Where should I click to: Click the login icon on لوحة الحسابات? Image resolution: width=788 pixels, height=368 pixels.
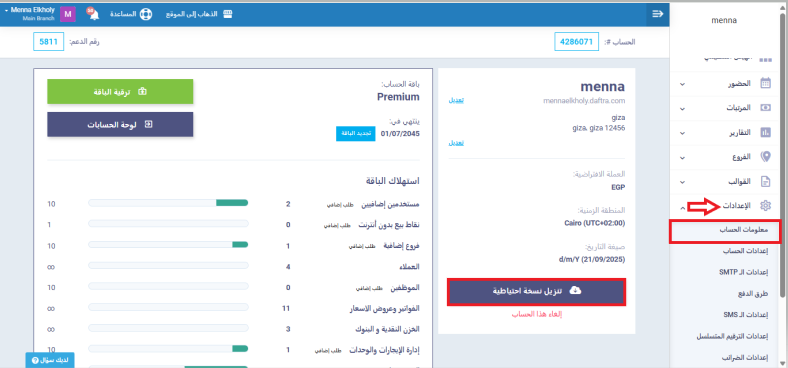[x=148, y=124]
